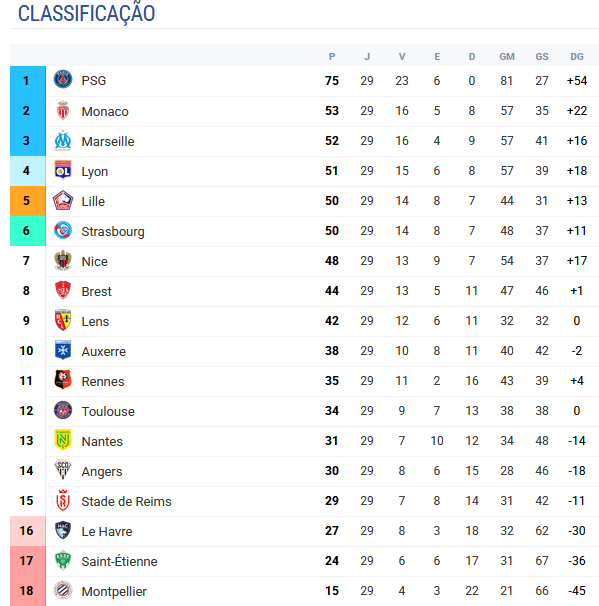The image size is (599, 606).
Task: Open the Monaco club crest
Action: click(x=63, y=111)
